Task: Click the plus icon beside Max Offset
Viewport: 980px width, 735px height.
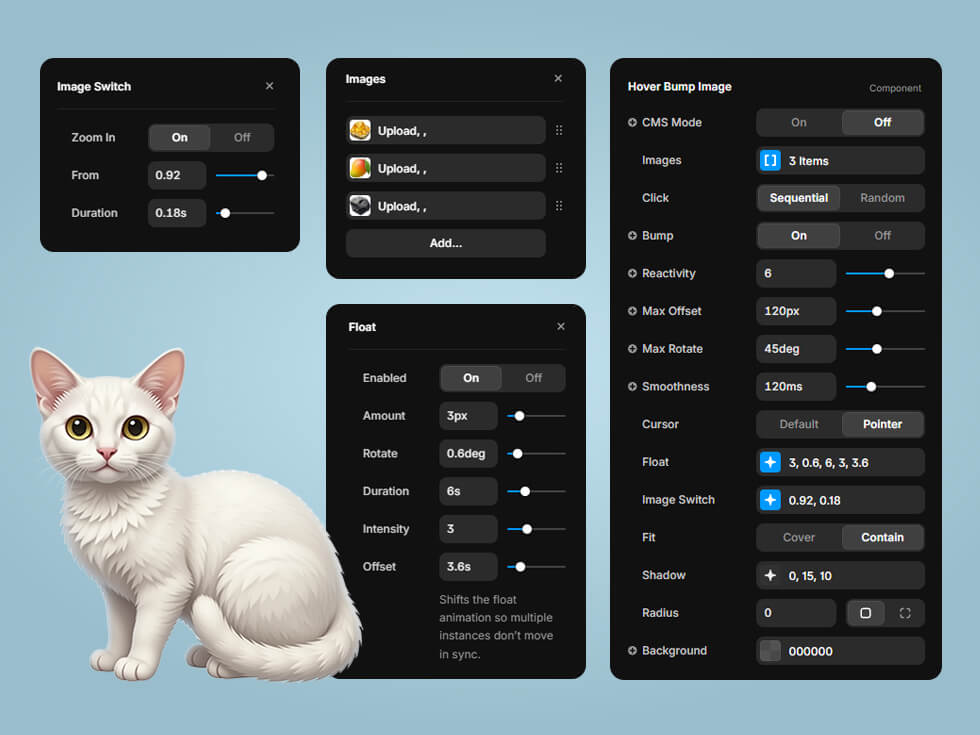Action: (632, 311)
